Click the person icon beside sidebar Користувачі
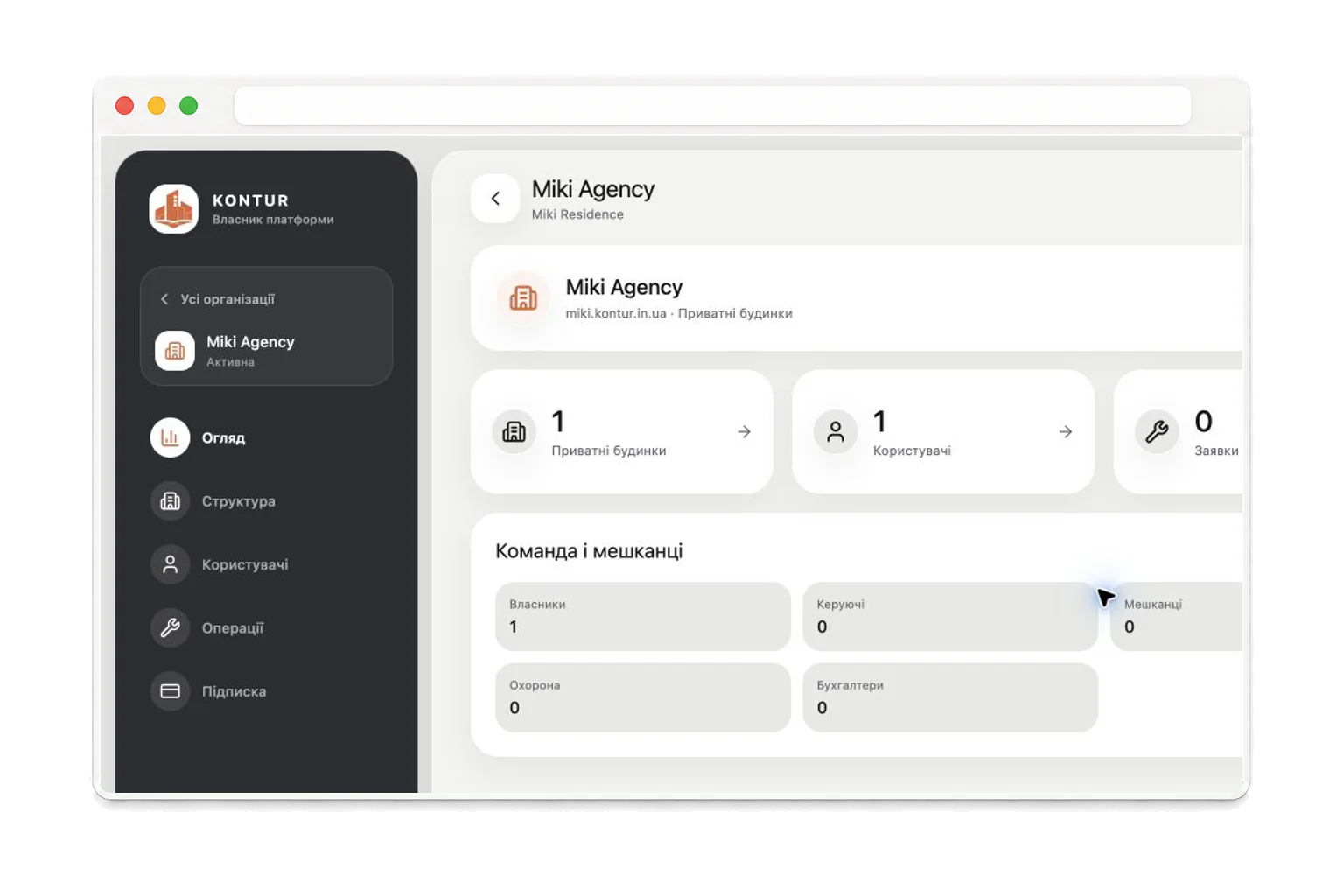The image size is (1344, 896). 170,564
